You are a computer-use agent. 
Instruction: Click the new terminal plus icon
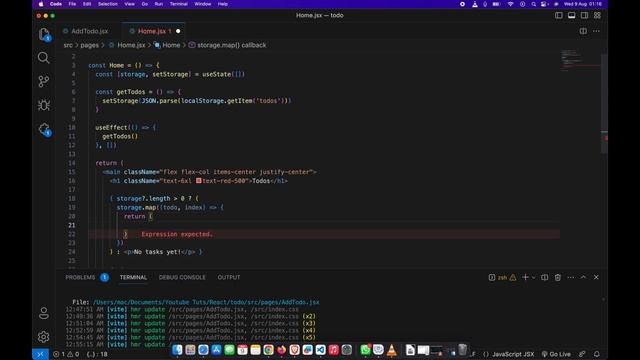[525, 277]
